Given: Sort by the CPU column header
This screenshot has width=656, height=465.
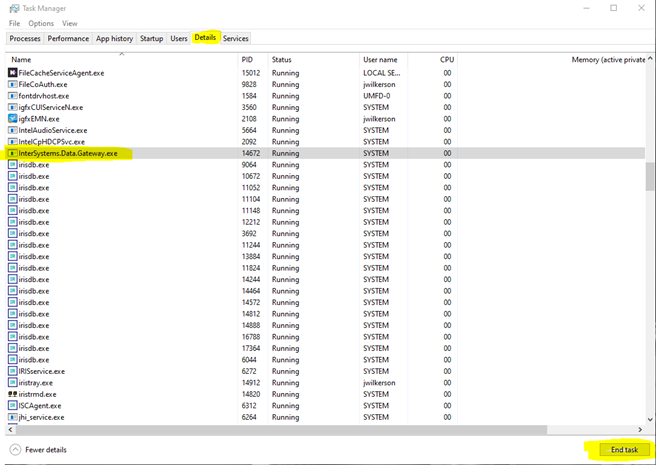Looking at the screenshot, I should [x=446, y=60].
